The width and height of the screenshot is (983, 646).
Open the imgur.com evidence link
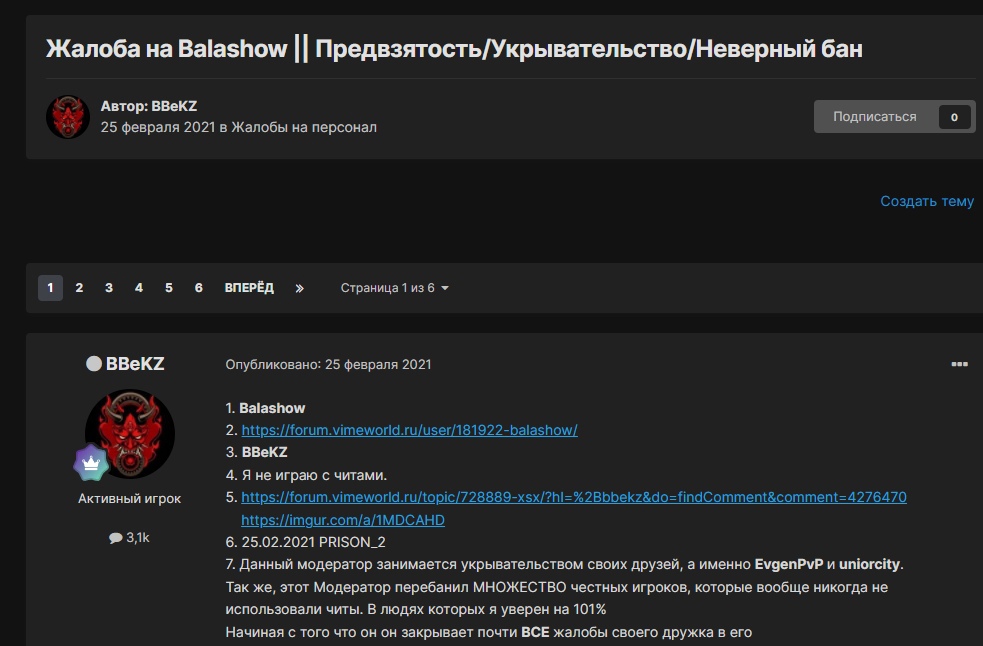pos(343,520)
